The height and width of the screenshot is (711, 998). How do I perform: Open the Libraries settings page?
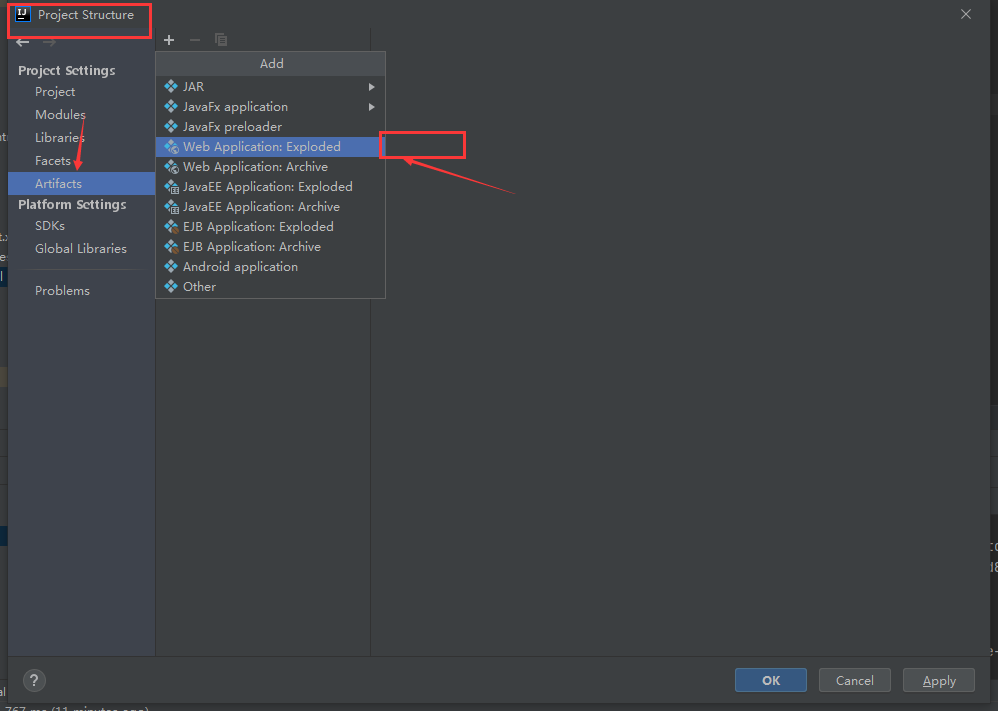tap(81, 137)
